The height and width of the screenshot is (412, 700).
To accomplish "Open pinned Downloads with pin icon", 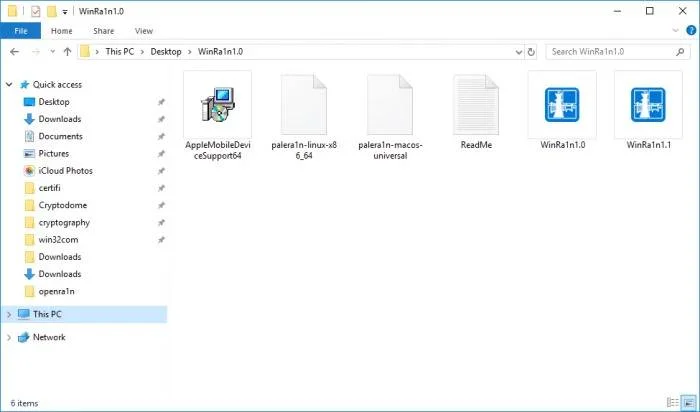I will pos(60,119).
